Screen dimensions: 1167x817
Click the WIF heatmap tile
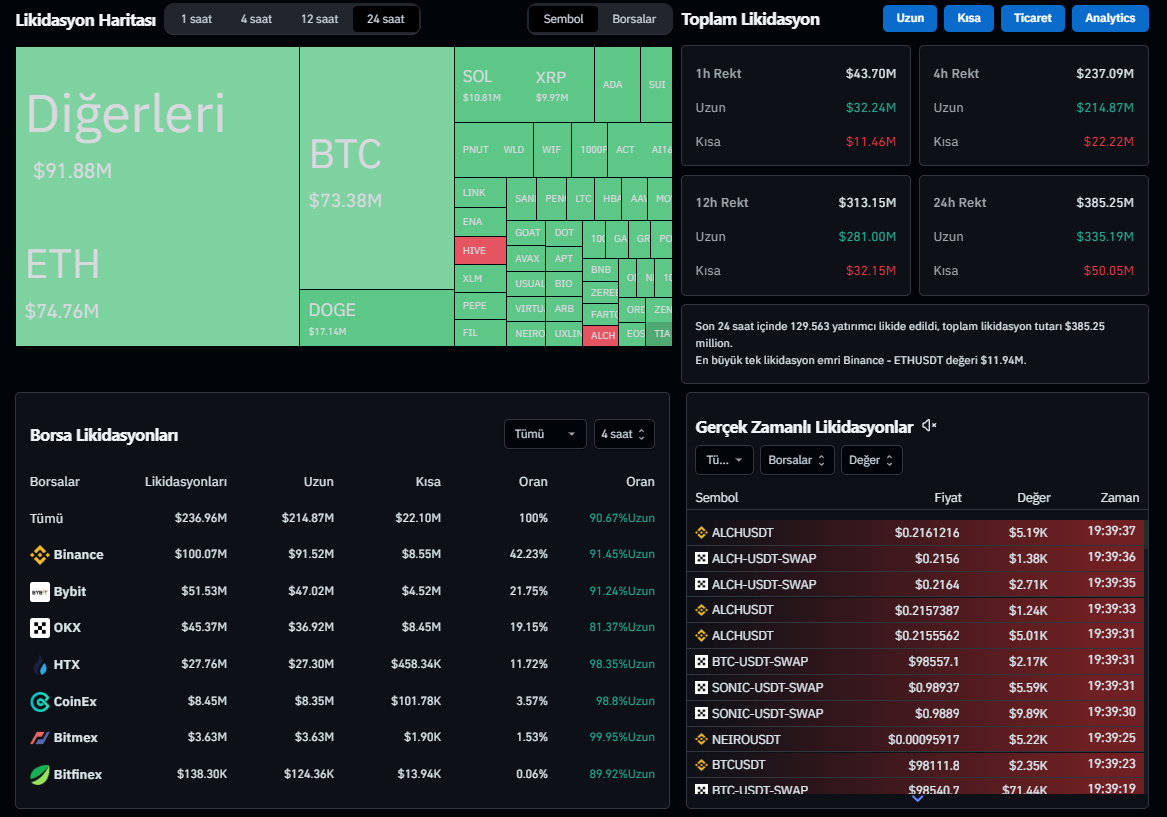click(x=551, y=150)
